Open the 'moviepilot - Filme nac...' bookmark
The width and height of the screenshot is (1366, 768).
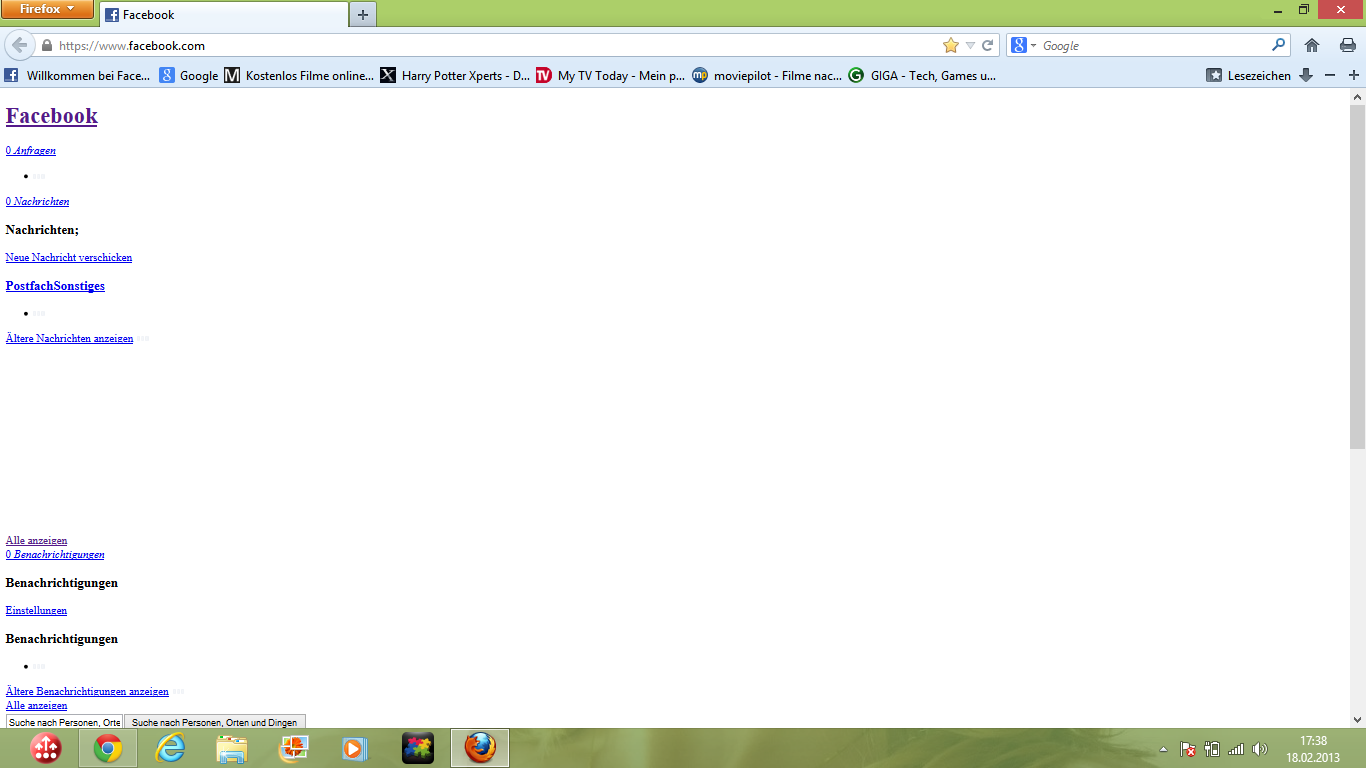point(767,75)
